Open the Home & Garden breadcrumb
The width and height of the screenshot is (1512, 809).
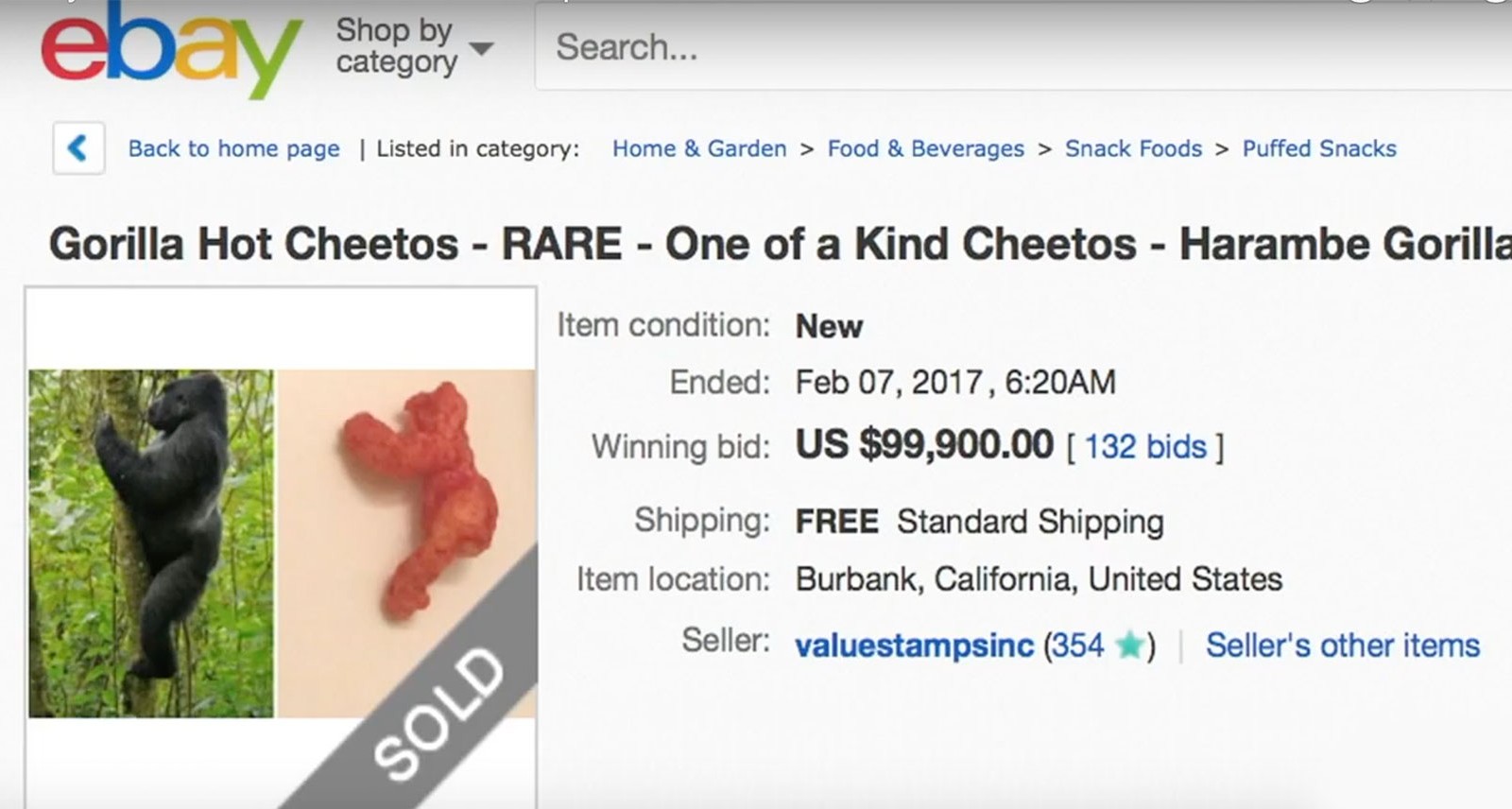point(699,148)
